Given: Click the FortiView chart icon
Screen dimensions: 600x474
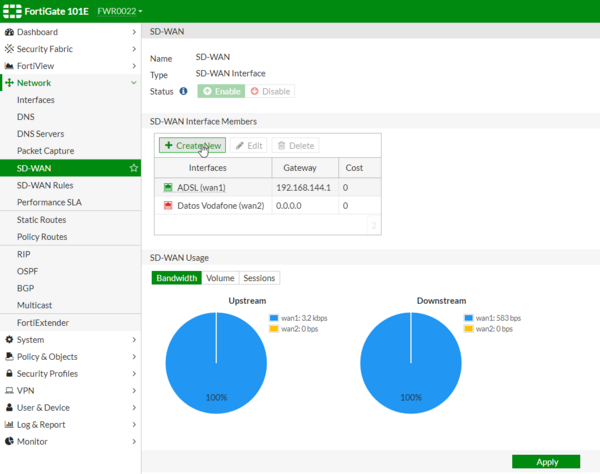Looking at the screenshot, I should coord(9,66).
